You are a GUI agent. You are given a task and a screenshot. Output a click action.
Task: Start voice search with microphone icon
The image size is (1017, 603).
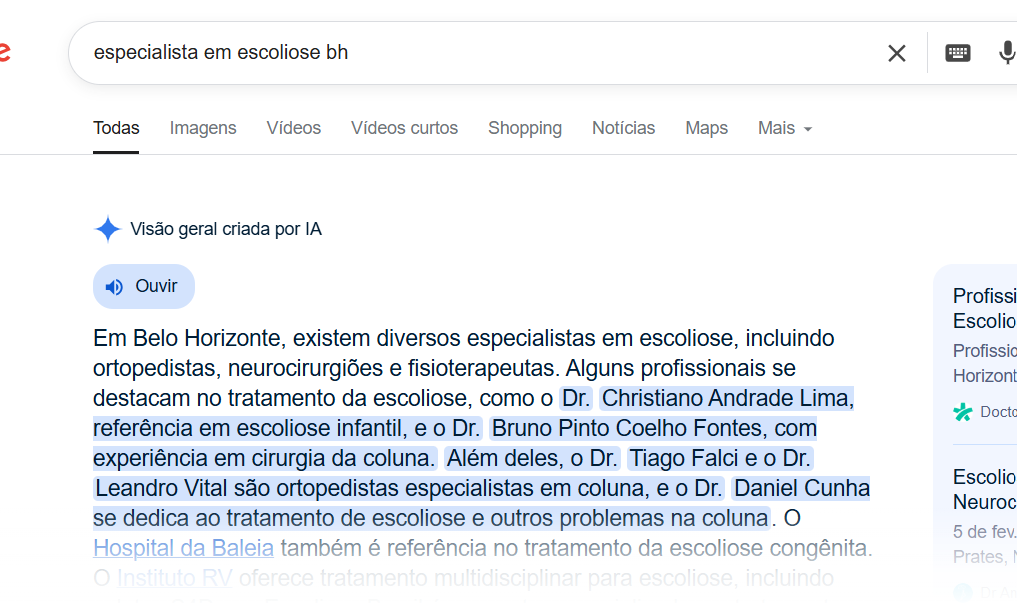(1007, 53)
